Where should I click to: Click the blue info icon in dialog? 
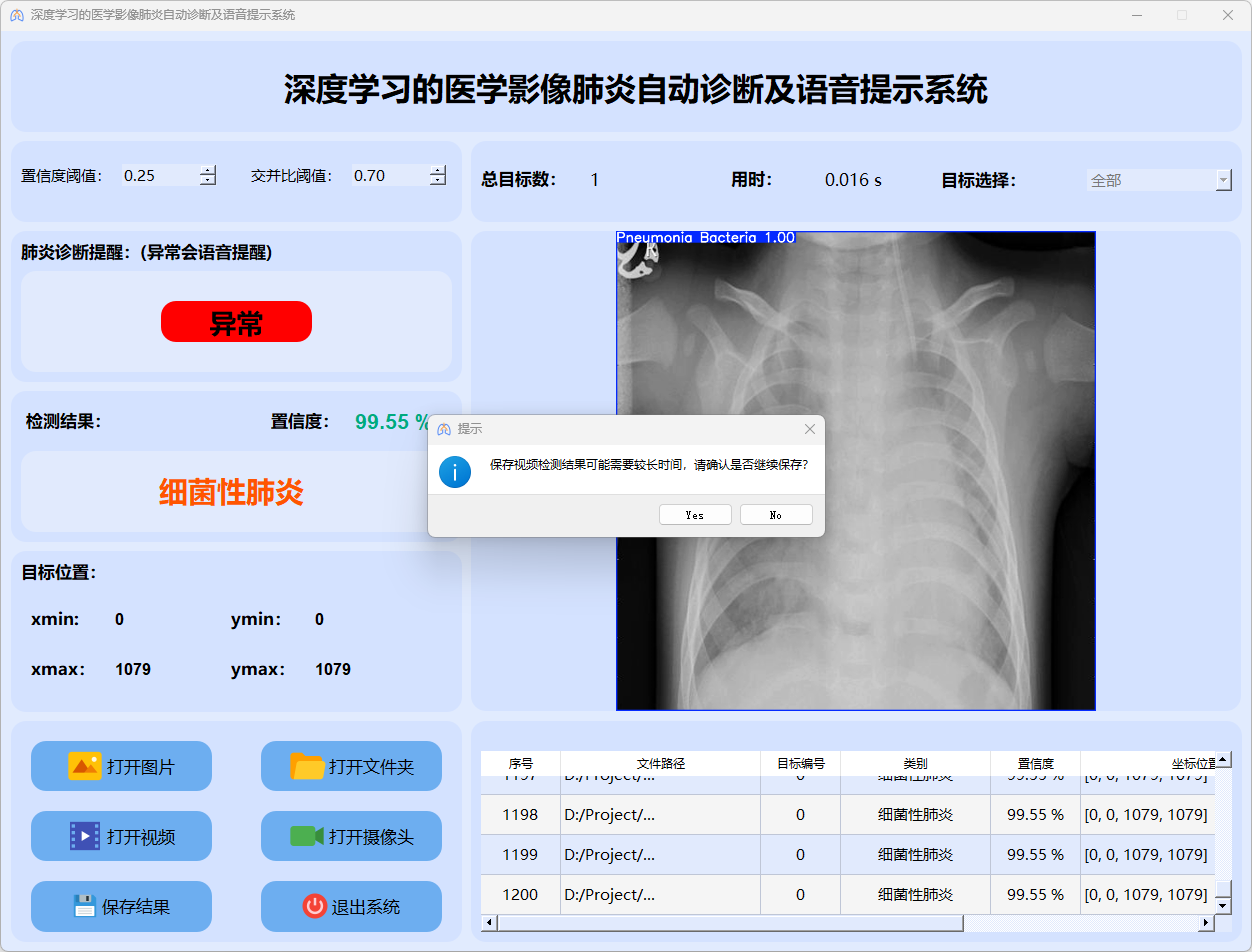[x=455, y=471]
